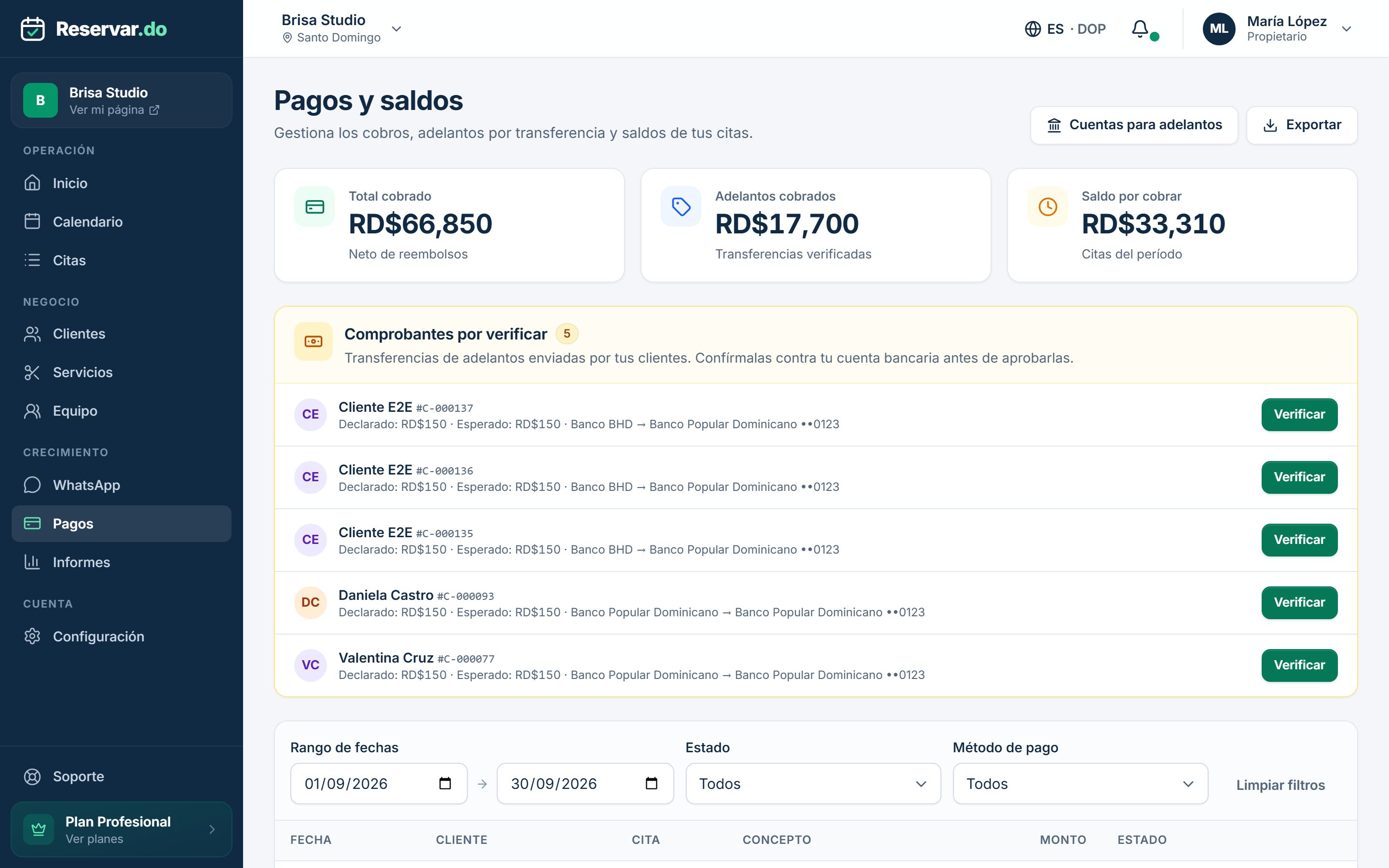The height and width of the screenshot is (868, 1389).
Task: Verify Valentina Cruz receipt #C-000077
Action: [x=1299, y=665]
